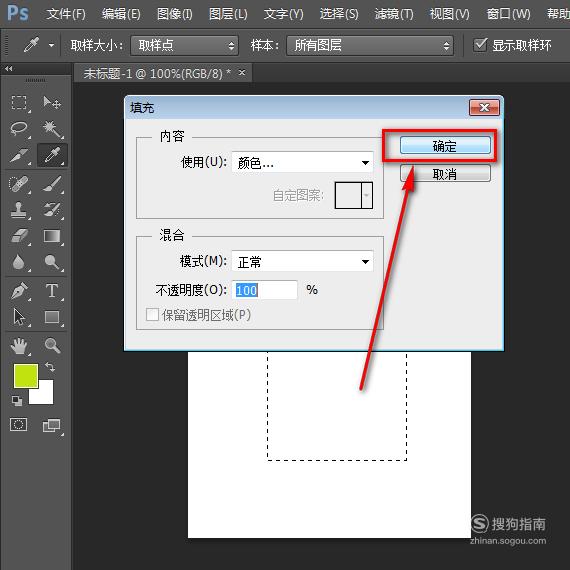The width and height of the screenshot is (570, 570).
Task: Select the Pen tool
Action: [x=19, y=290]
